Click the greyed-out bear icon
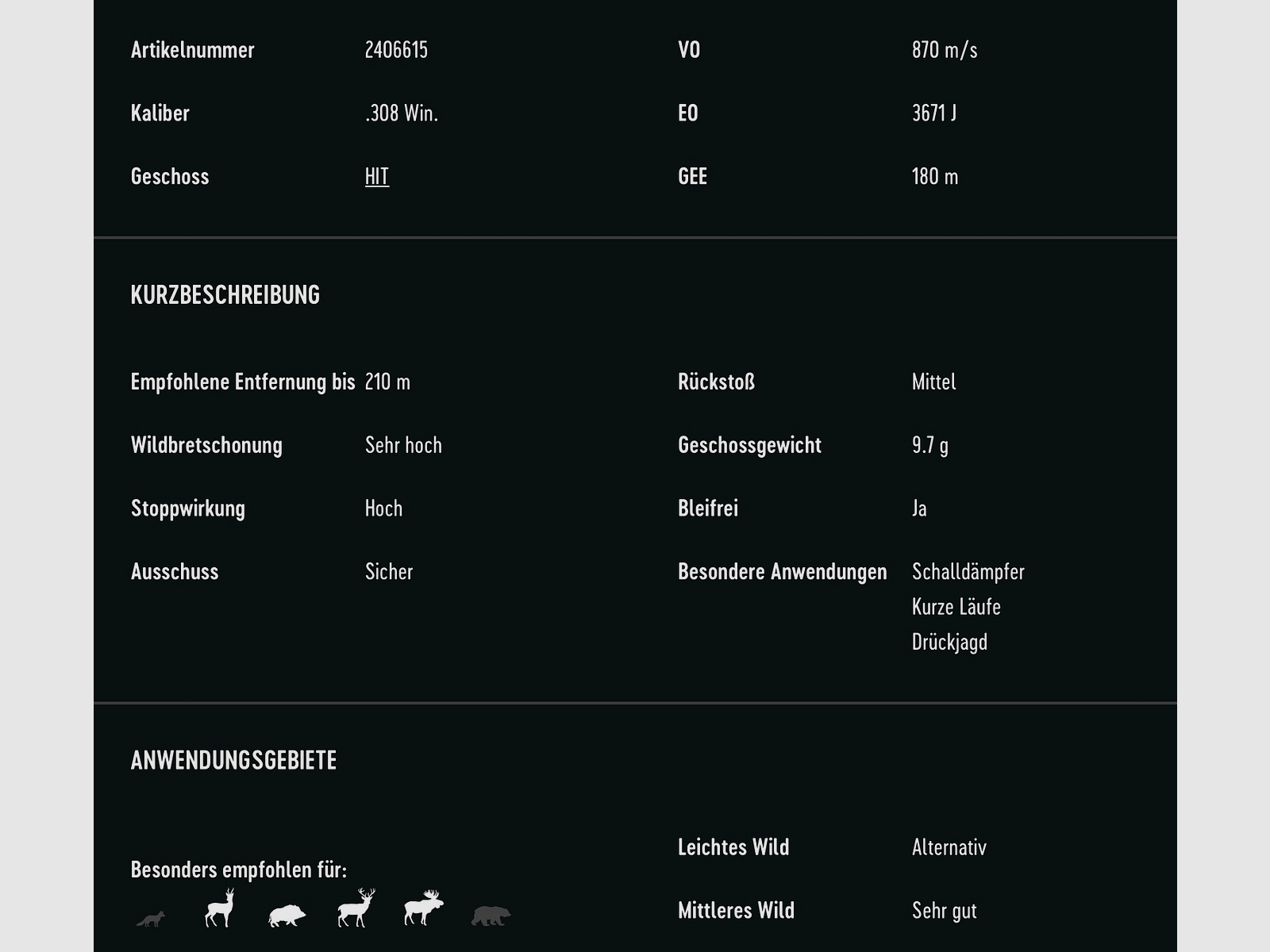This screenshot has width=1270, height=952. coord(491,916)
